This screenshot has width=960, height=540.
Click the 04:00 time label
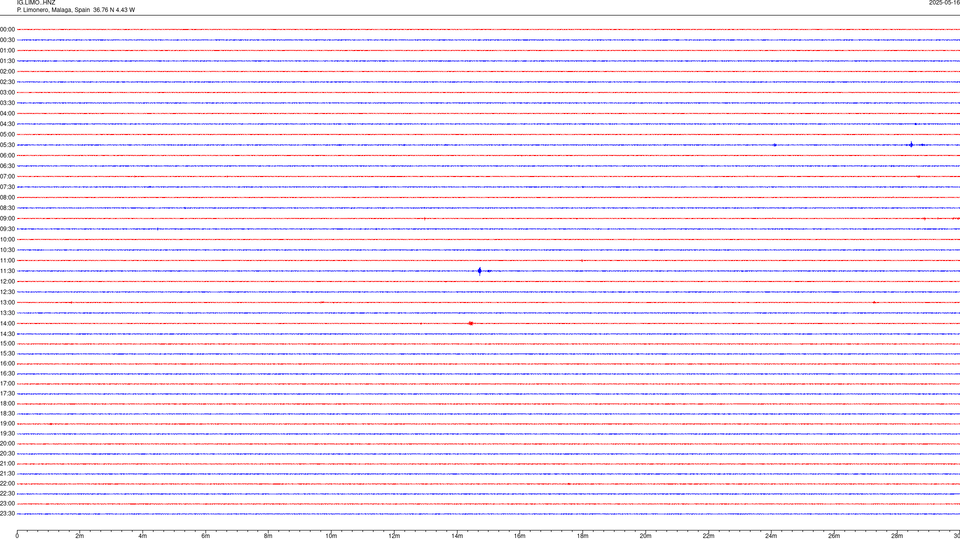7,113
